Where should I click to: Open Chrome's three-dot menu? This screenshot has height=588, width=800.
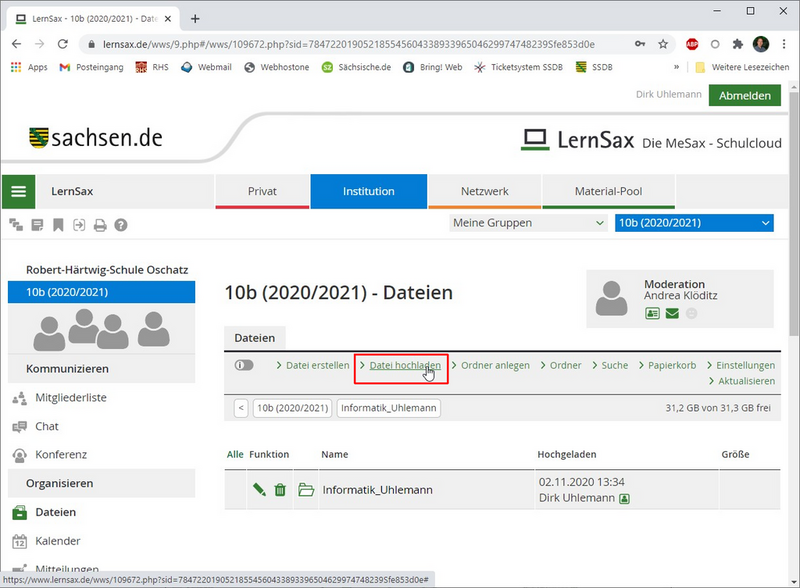point(785,45)
